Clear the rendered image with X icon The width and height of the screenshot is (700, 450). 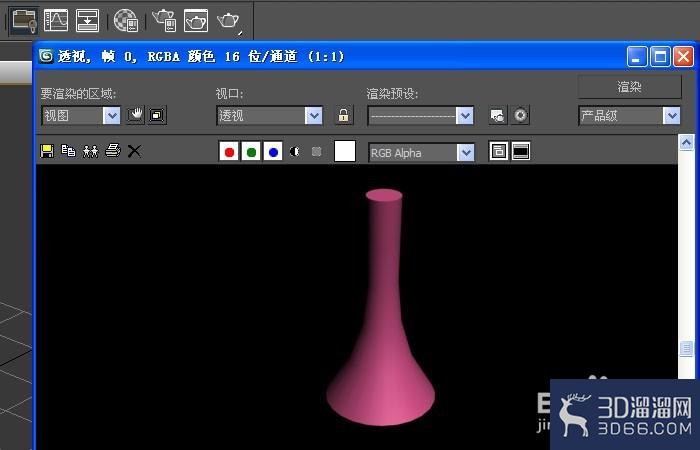click(x=134, y=151)
